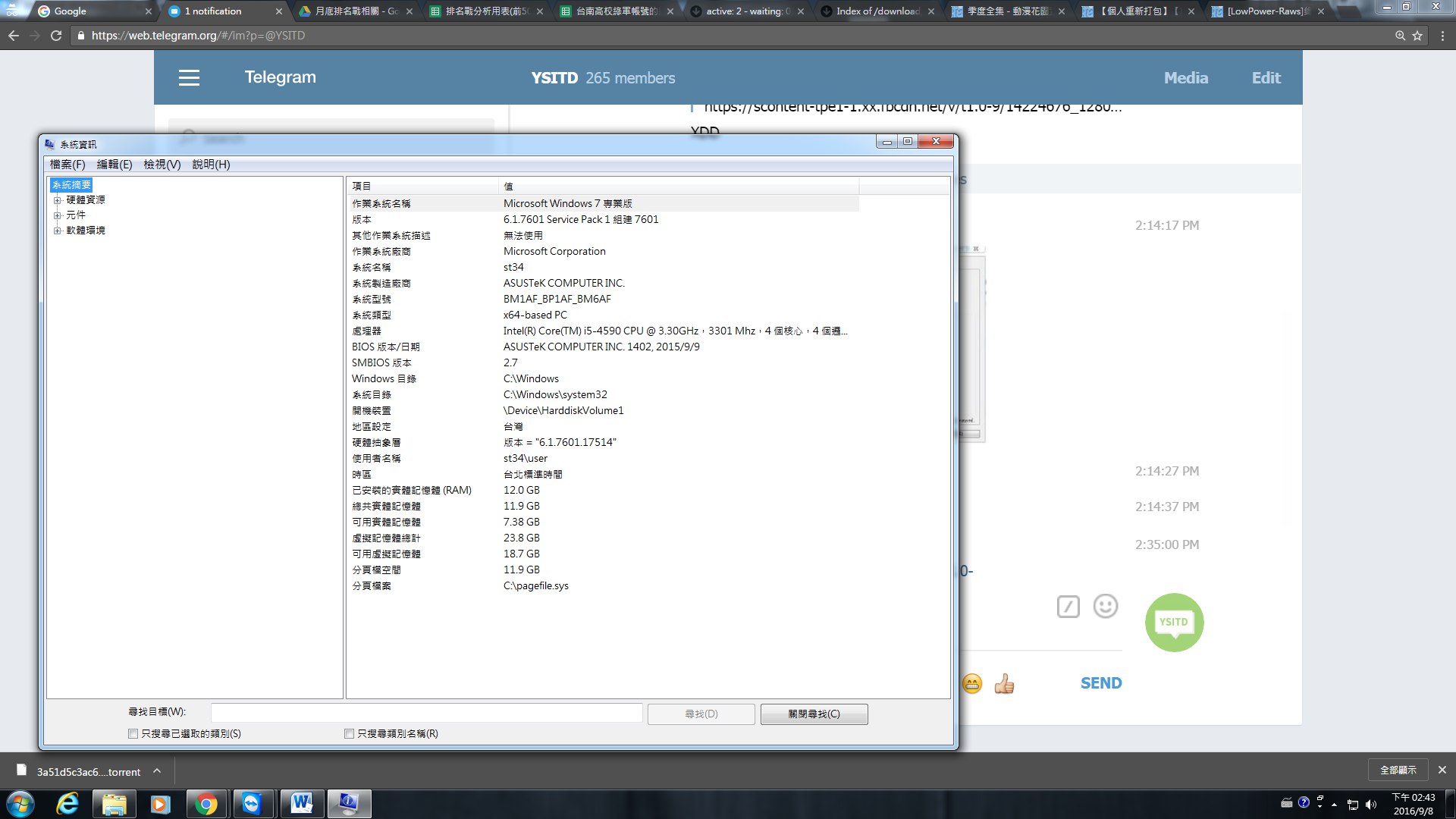This screenshot has height=819, width=1456.
Task: Expand the 軟體環境 tree node
Action: (57, 231)
